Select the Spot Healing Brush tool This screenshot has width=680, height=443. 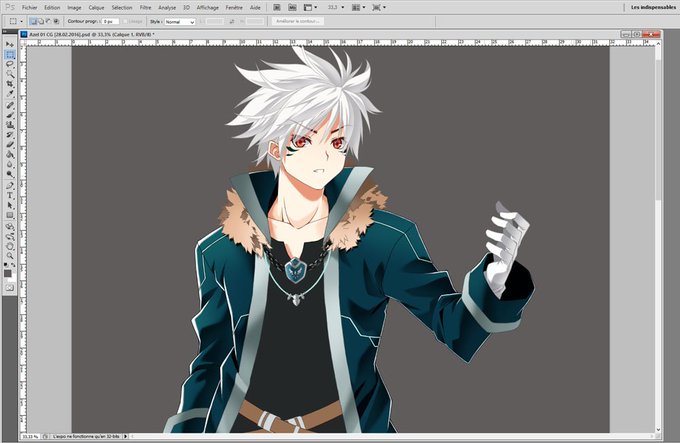[10, 106]
